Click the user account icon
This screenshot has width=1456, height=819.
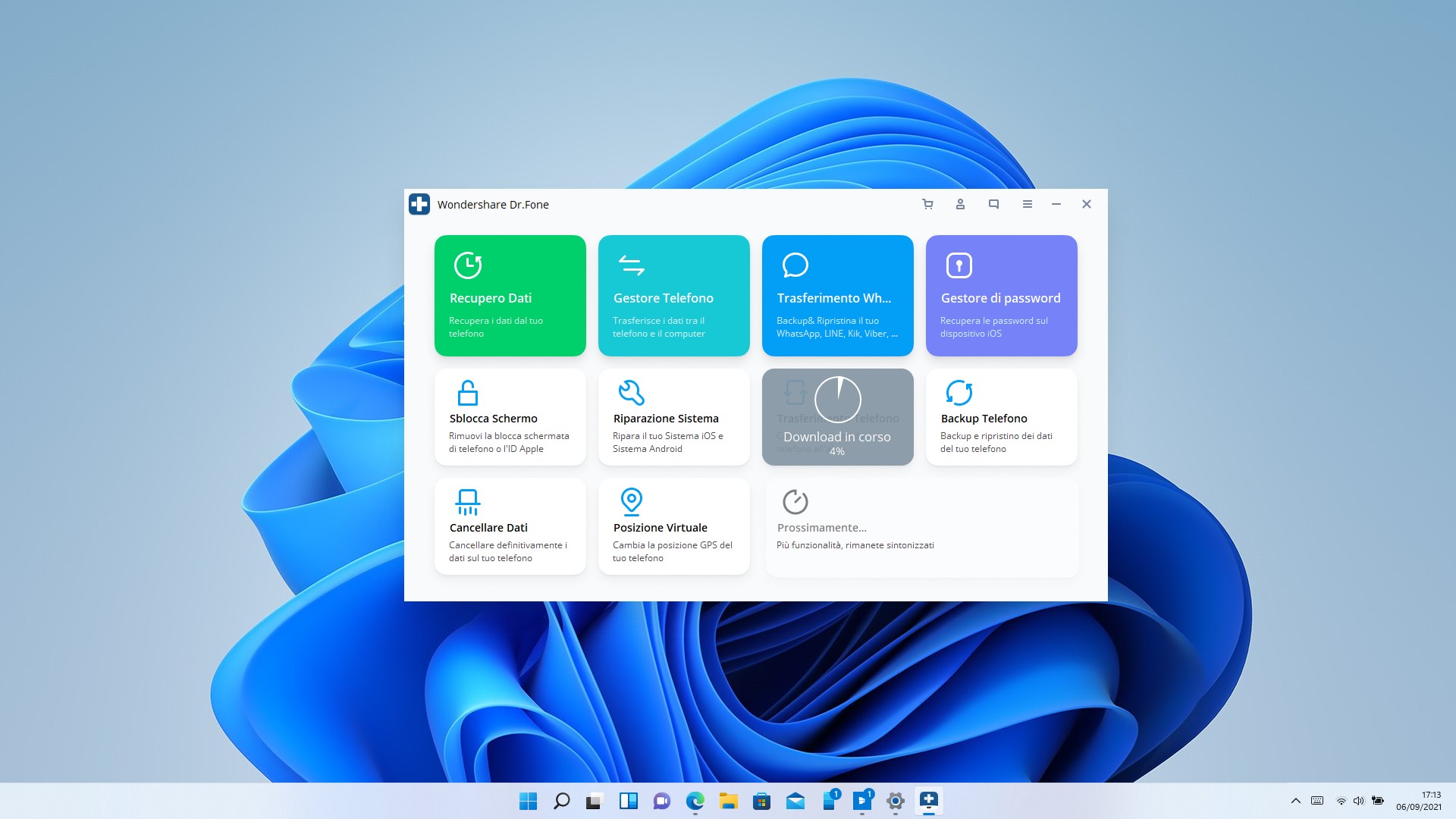(960, 204)
